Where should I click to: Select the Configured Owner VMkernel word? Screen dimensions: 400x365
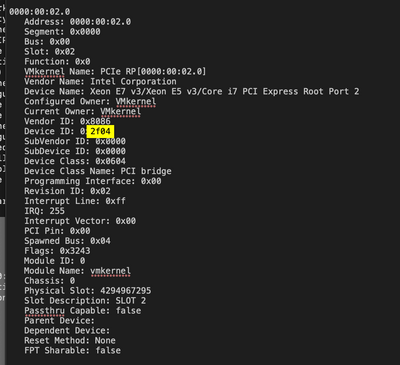click(136, 101)
